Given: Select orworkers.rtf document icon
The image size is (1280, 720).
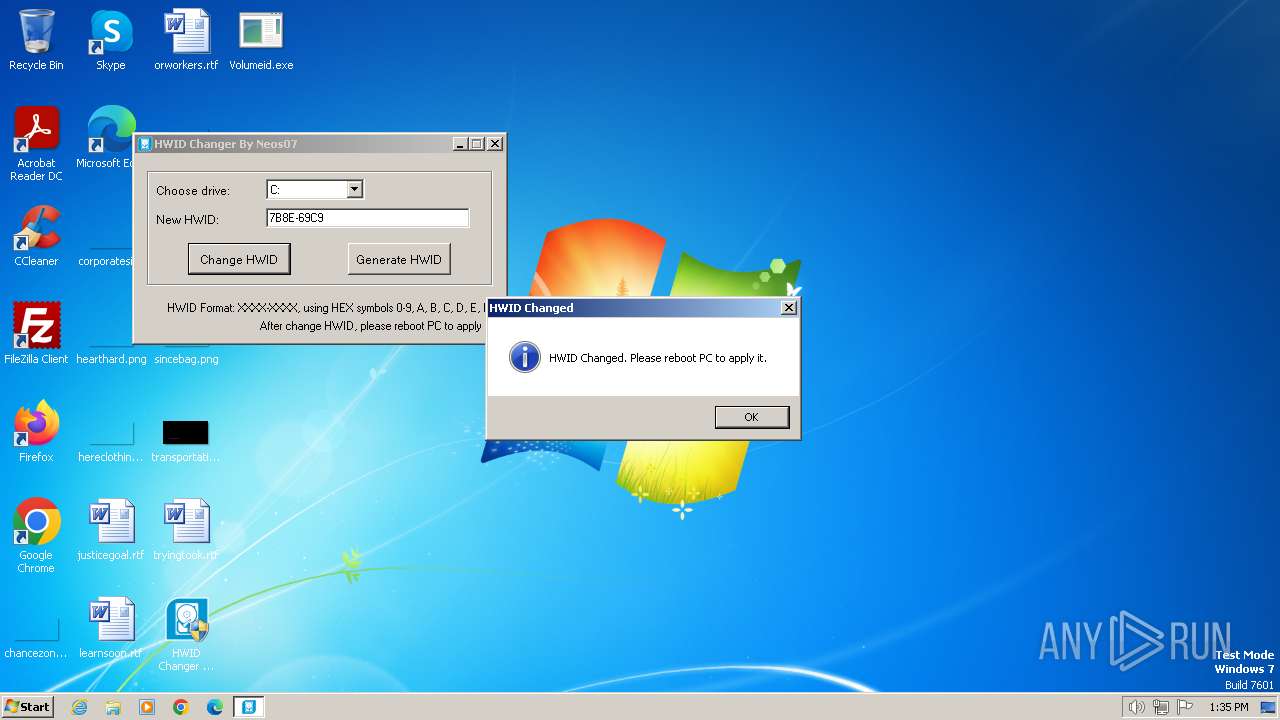Looking at the screenshot, I should pos(186,40).
